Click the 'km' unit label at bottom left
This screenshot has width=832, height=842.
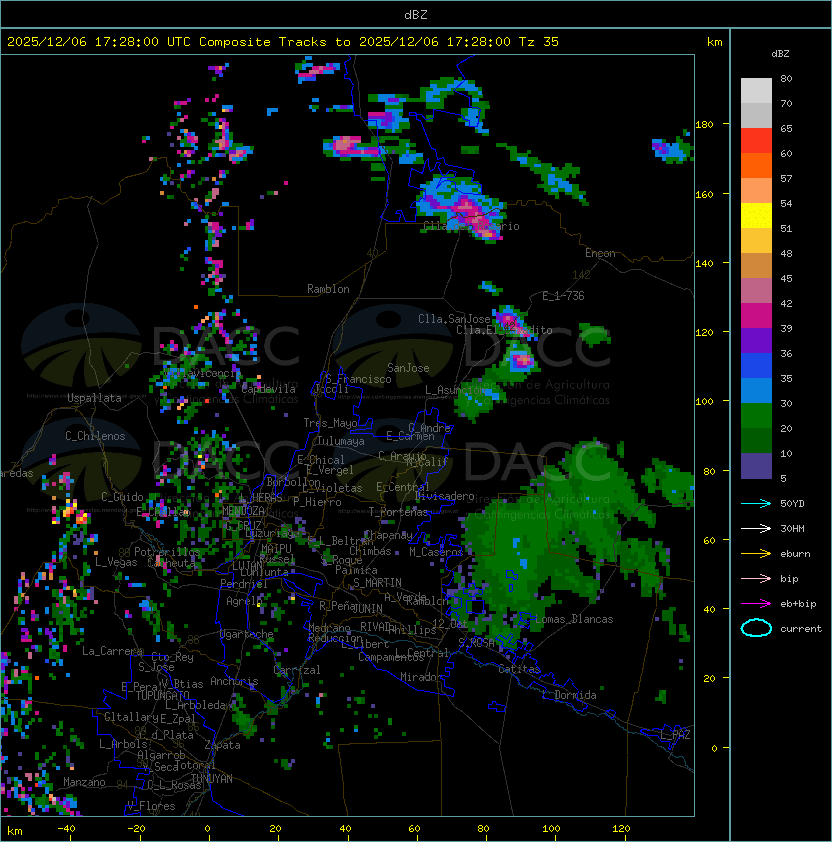[15, 831]
